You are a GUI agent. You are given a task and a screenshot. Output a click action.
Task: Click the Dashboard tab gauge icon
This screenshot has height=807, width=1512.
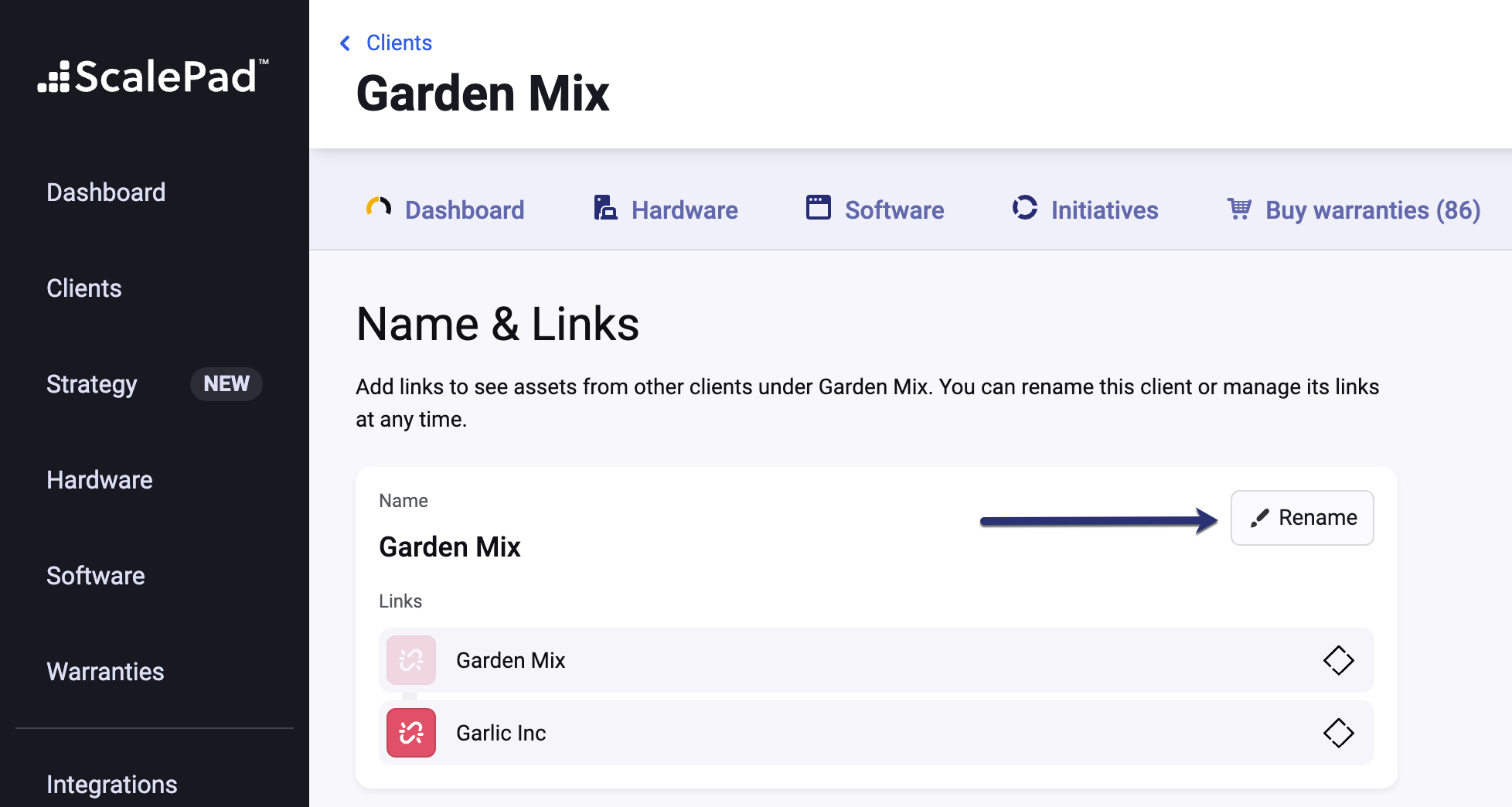coord(379,208)
